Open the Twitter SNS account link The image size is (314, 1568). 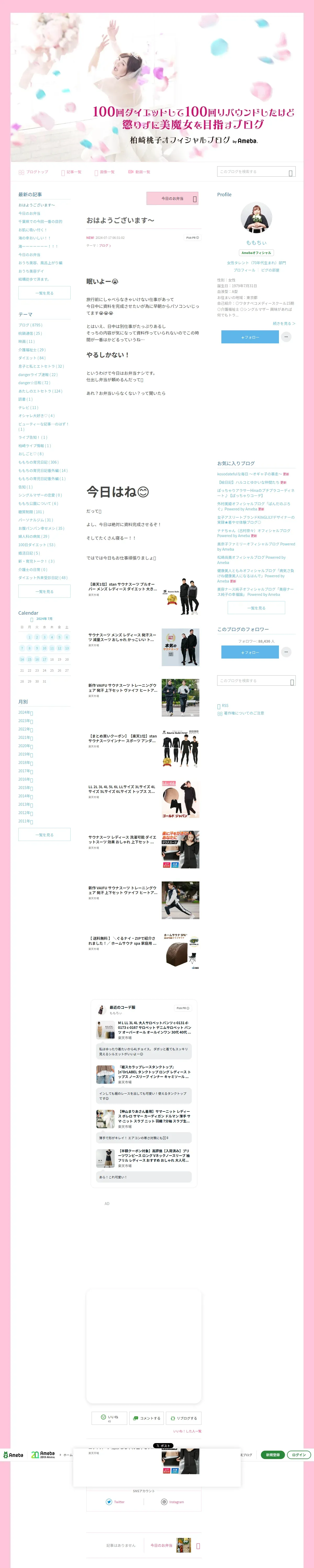tap(115, 1502)
